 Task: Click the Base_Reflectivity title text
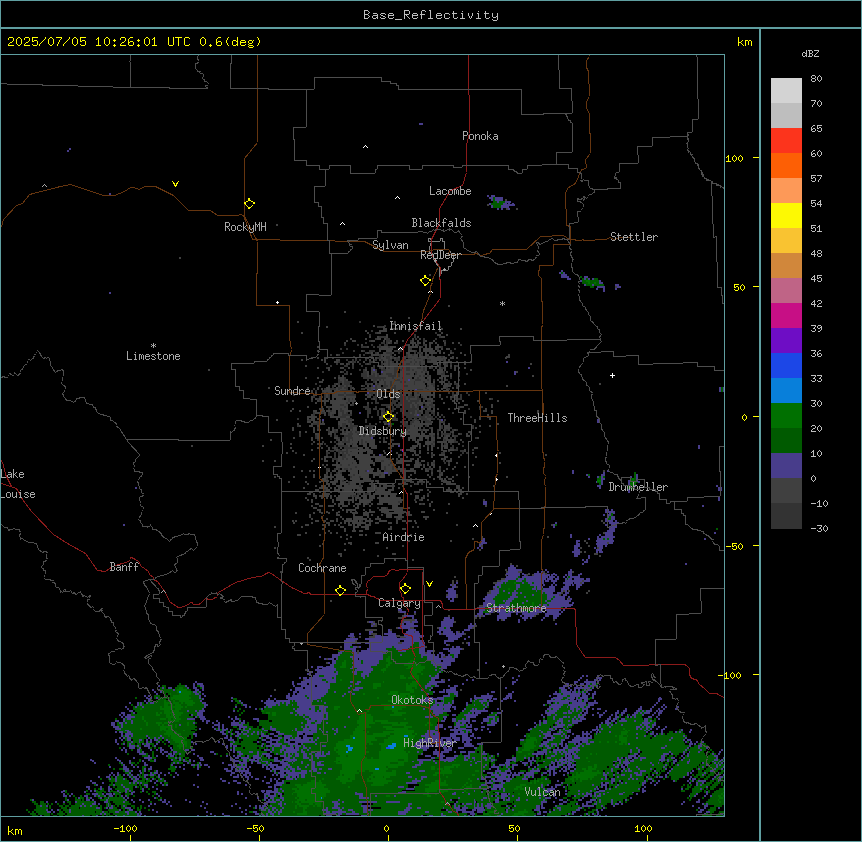[x=431, y=15]
